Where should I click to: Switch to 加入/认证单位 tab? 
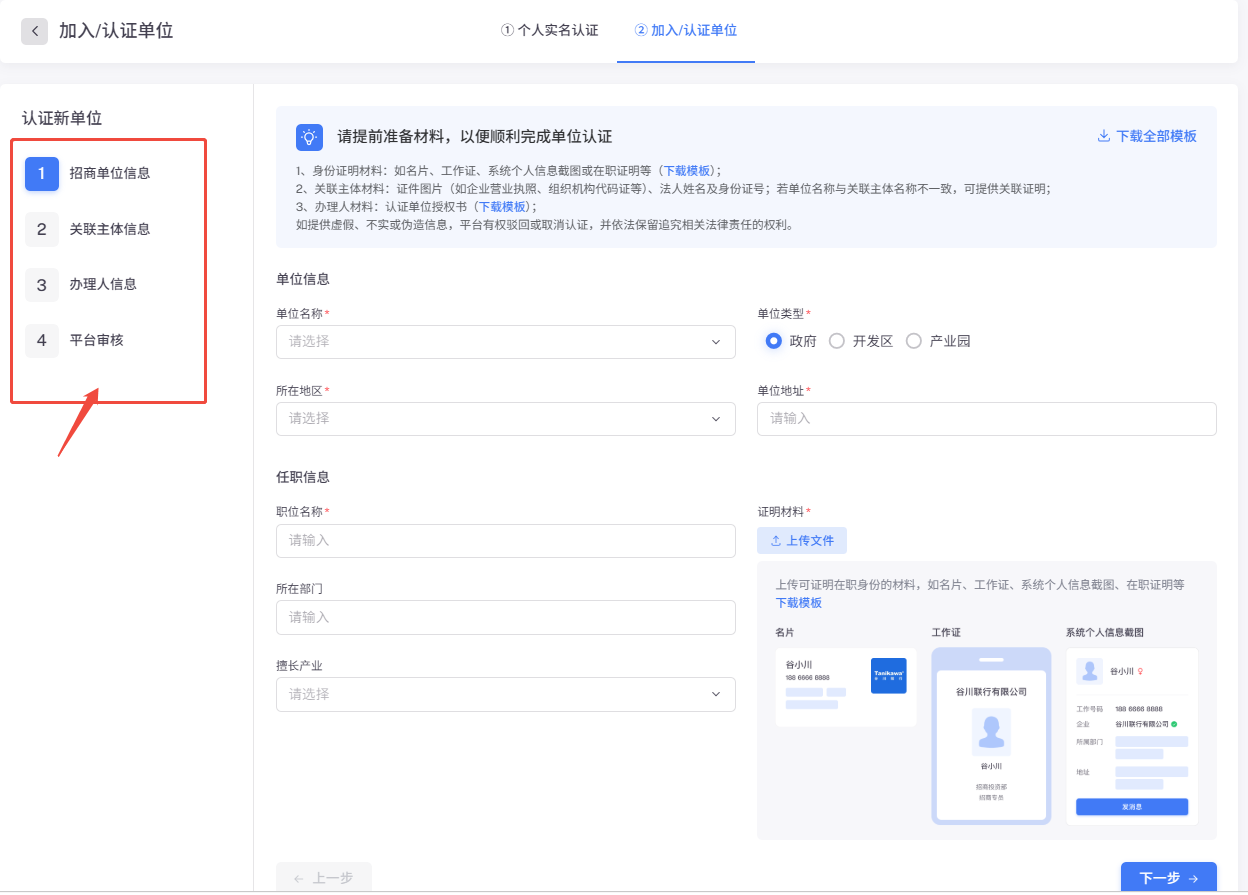coord(686,30)
